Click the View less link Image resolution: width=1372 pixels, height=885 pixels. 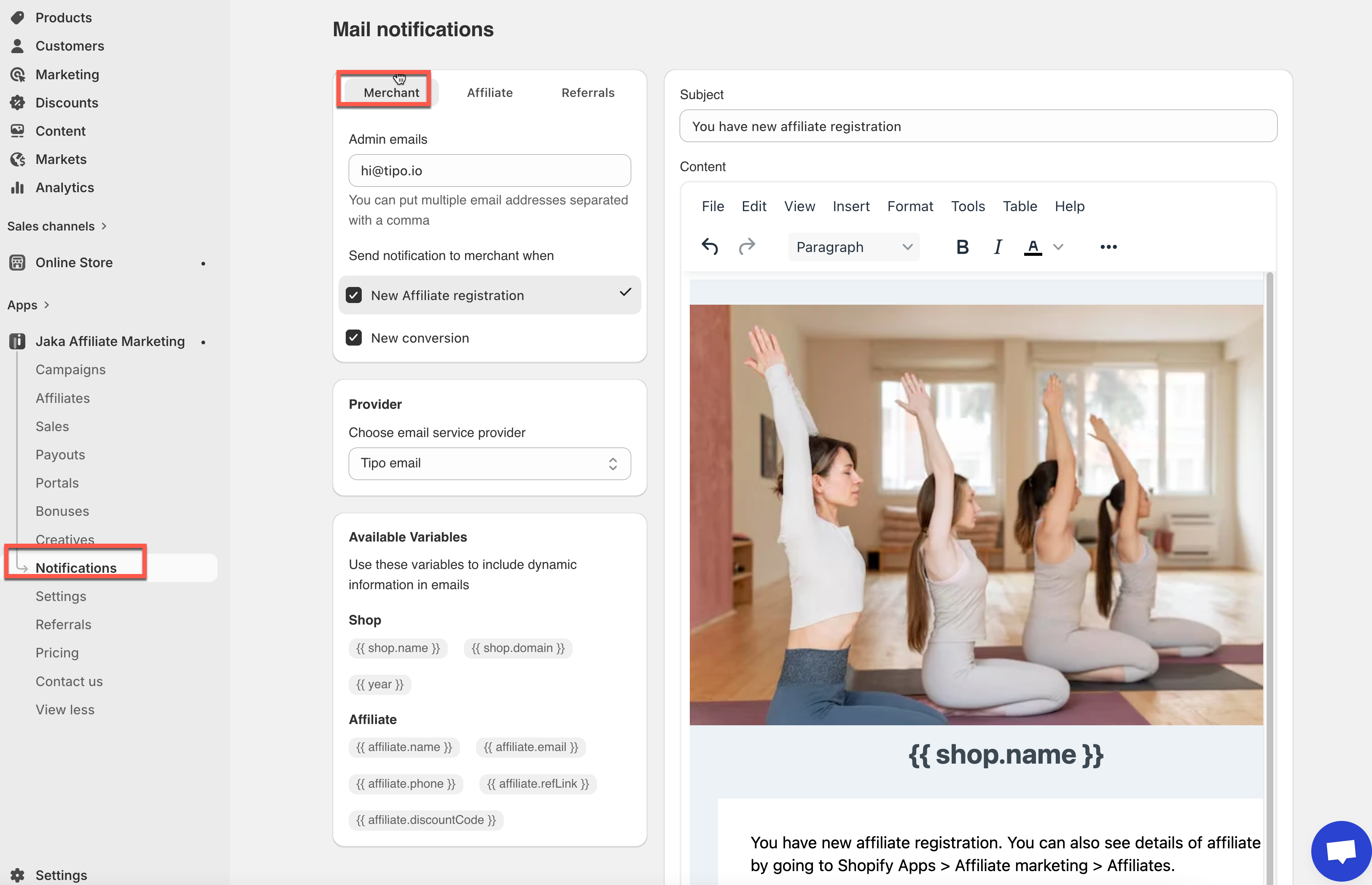point(65,709)
